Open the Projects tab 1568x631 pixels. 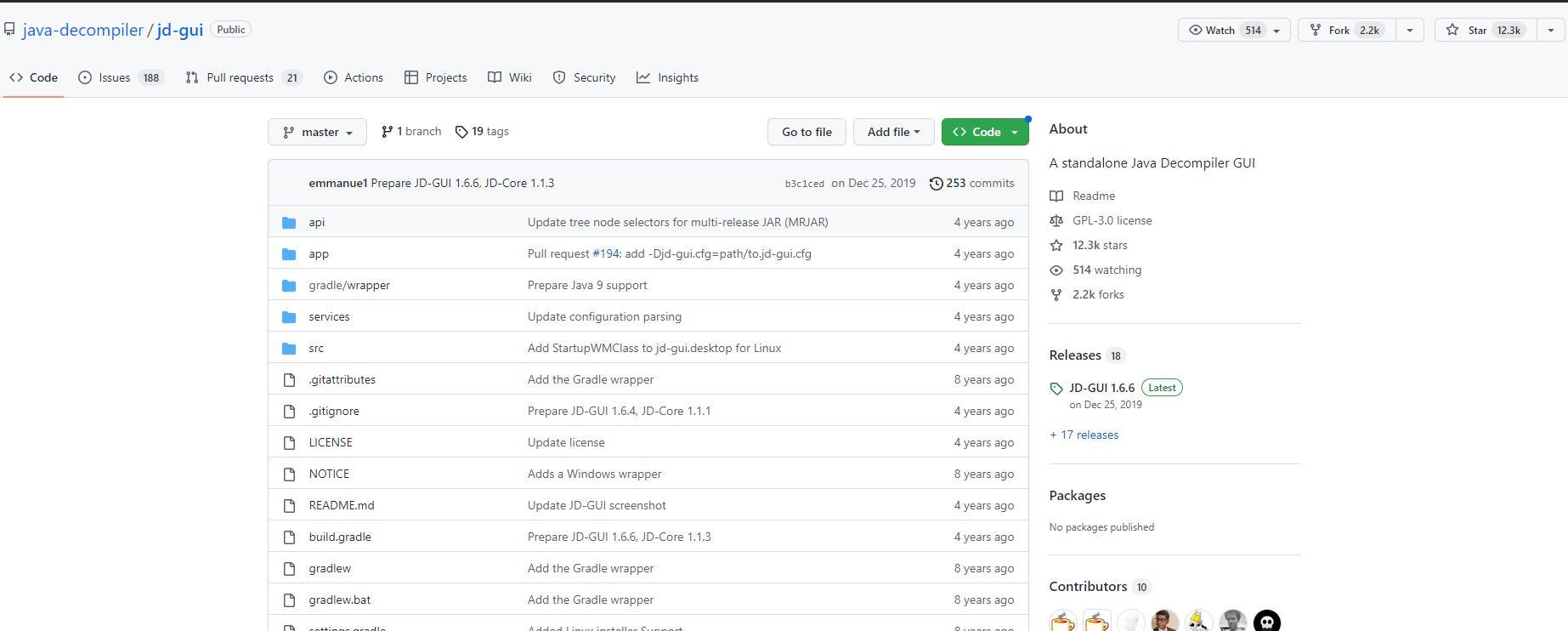[436, 77]
